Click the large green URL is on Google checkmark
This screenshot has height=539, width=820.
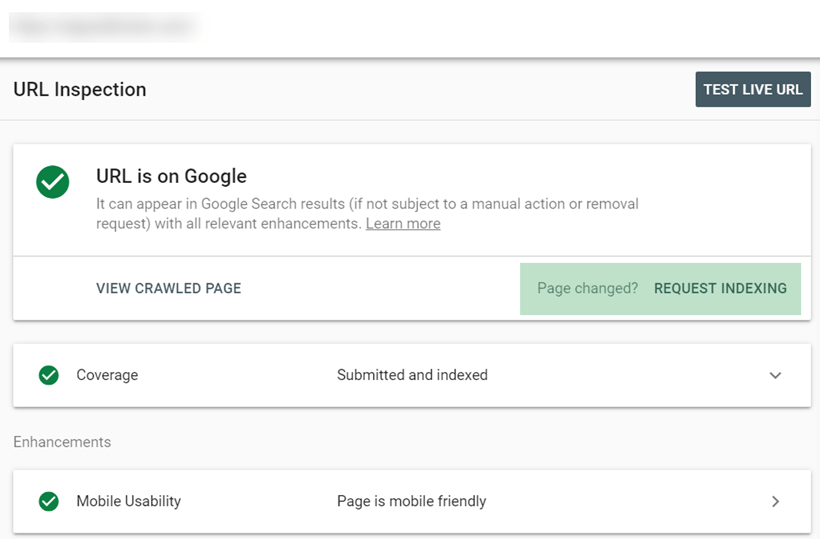click(52, 182)
